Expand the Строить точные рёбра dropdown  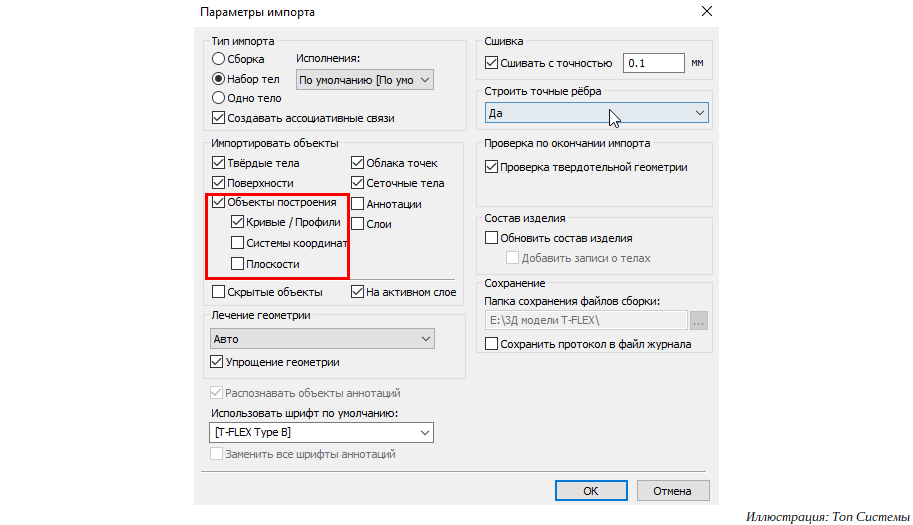596,113
